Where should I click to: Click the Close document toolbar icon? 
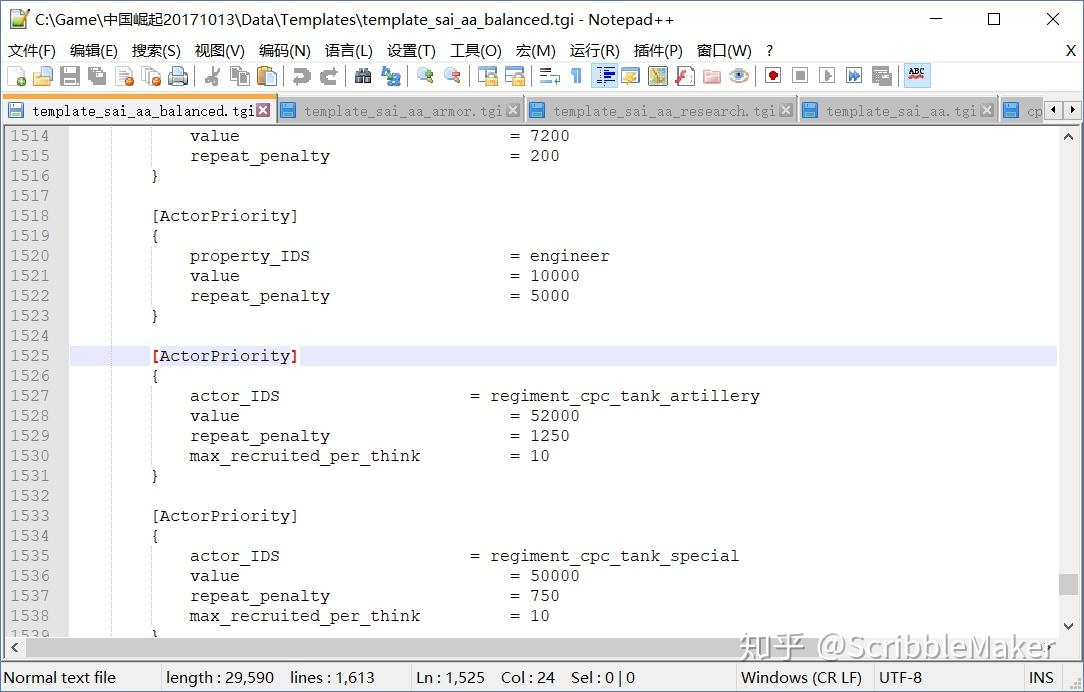(124, 76)
